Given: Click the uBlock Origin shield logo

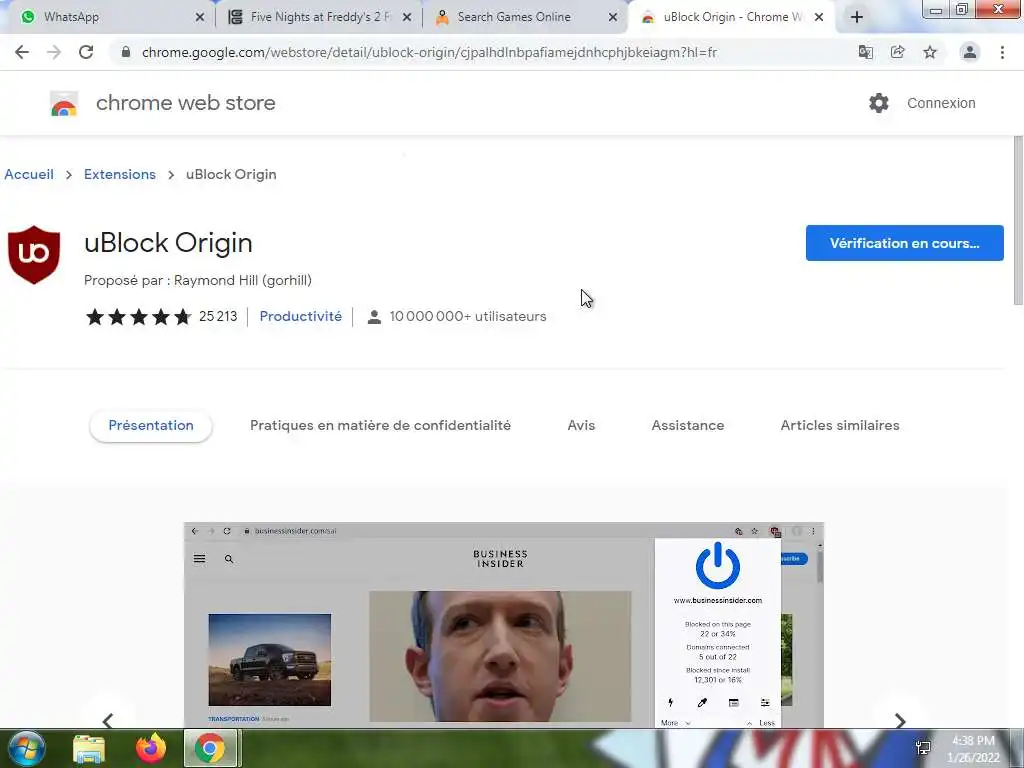Looking at the screenshot, I should [34, 255].
